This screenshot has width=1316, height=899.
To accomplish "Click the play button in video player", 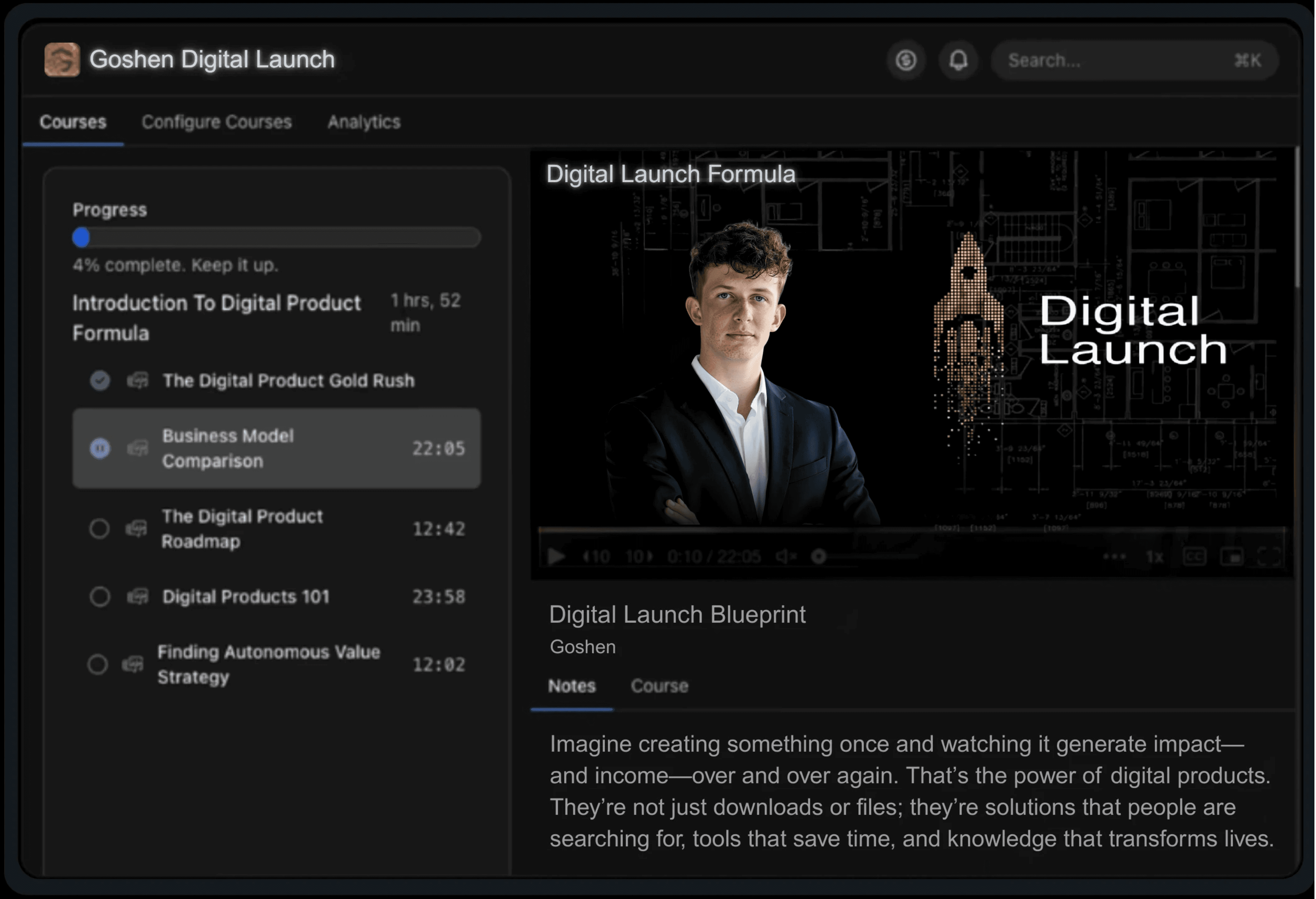I will coord(557,557).
